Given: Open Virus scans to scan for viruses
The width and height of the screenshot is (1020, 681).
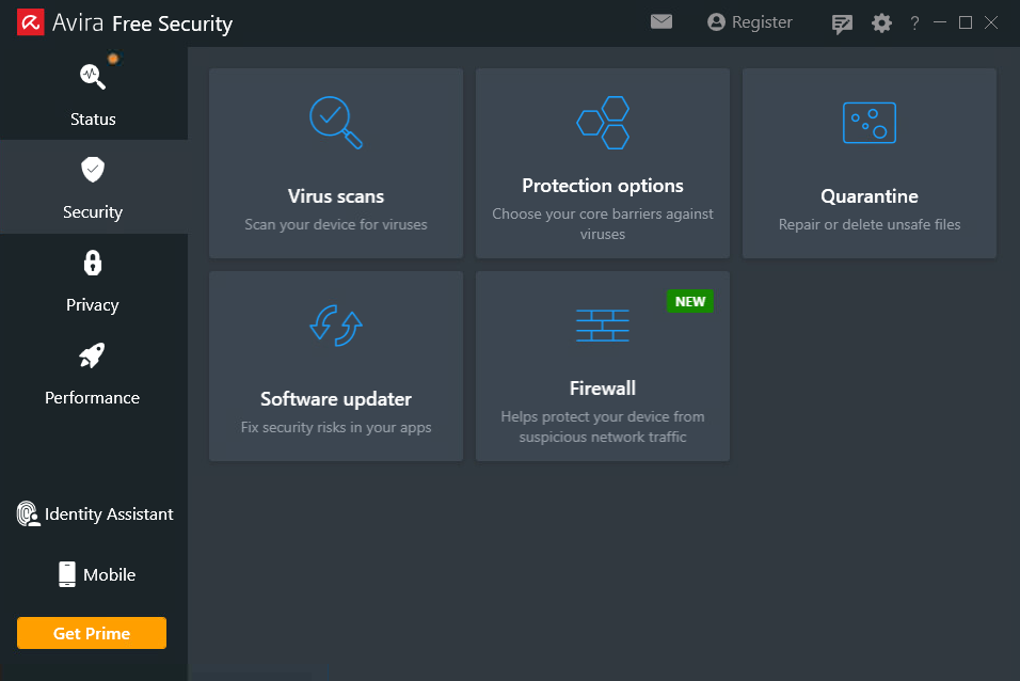Looking at the screenshot, I should [x=335, y=163].
